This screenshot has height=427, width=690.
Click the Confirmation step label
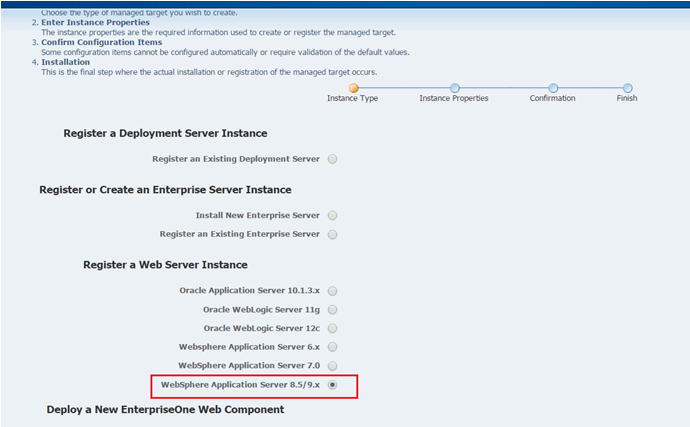pos(552,98)
